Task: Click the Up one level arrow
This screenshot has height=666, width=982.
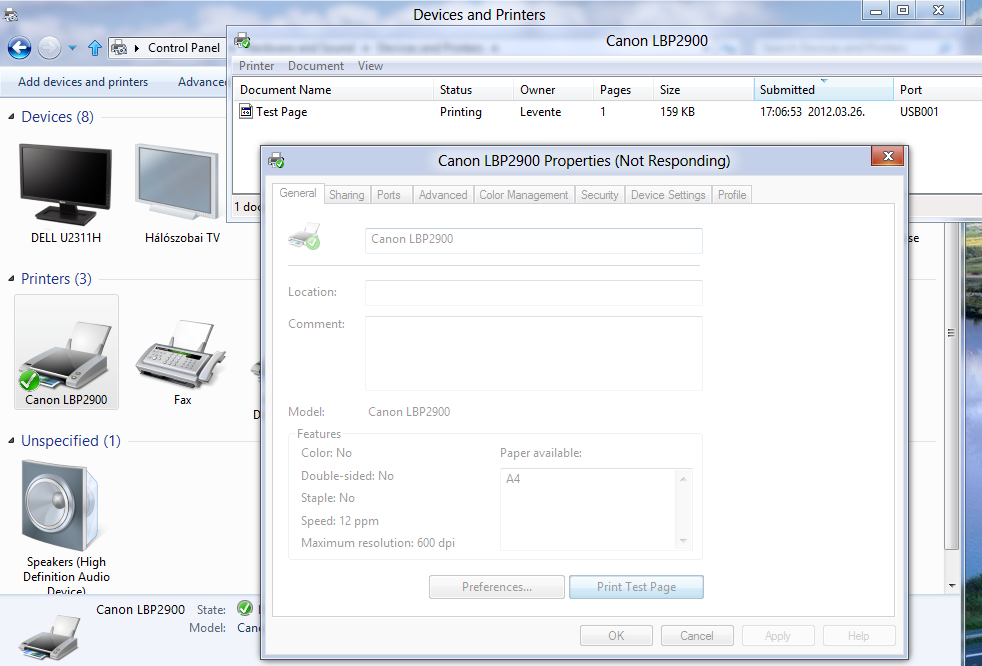Action: click(95, 48)
